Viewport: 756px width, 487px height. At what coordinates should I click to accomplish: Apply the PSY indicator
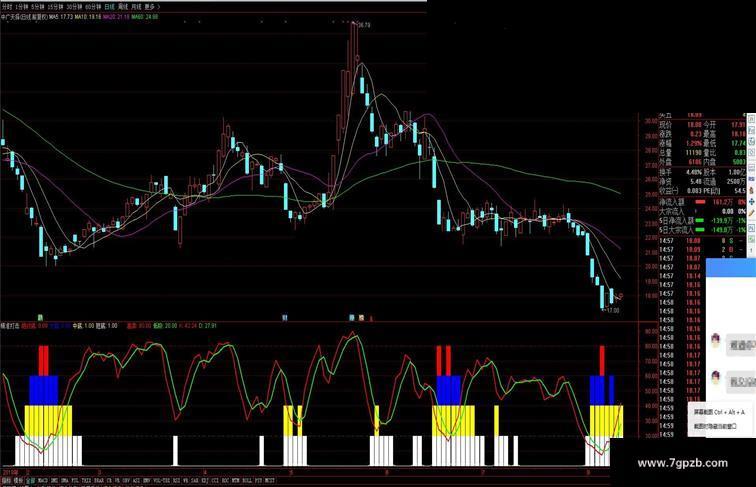tap(258, 480)
